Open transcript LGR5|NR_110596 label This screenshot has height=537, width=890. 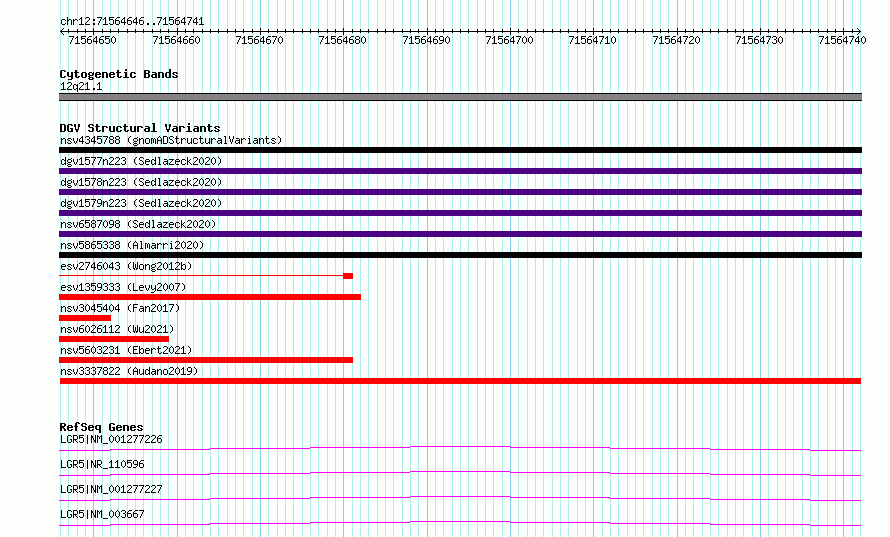(102, 464)
